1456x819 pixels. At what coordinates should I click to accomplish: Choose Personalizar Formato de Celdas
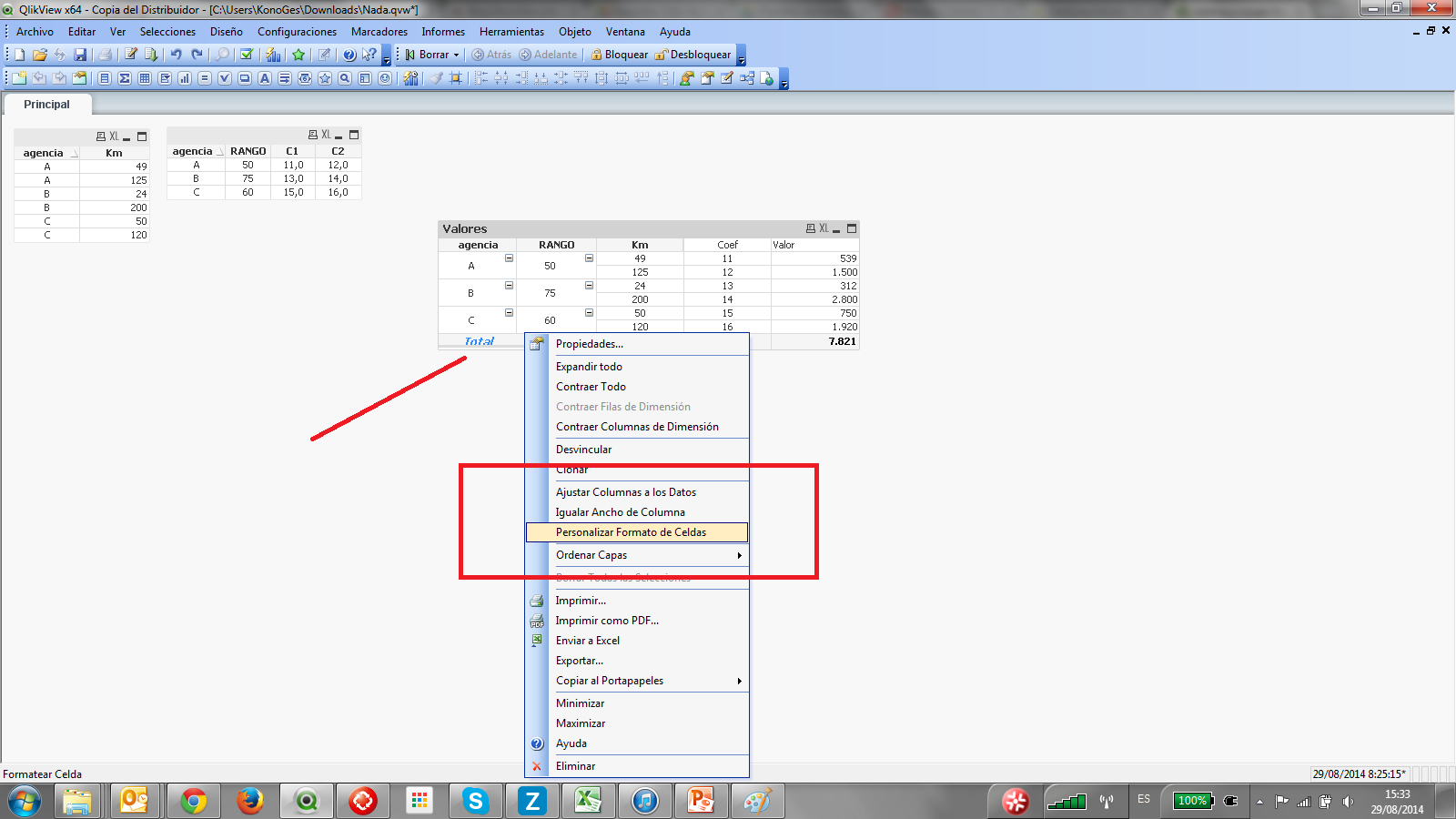(637, 532)
